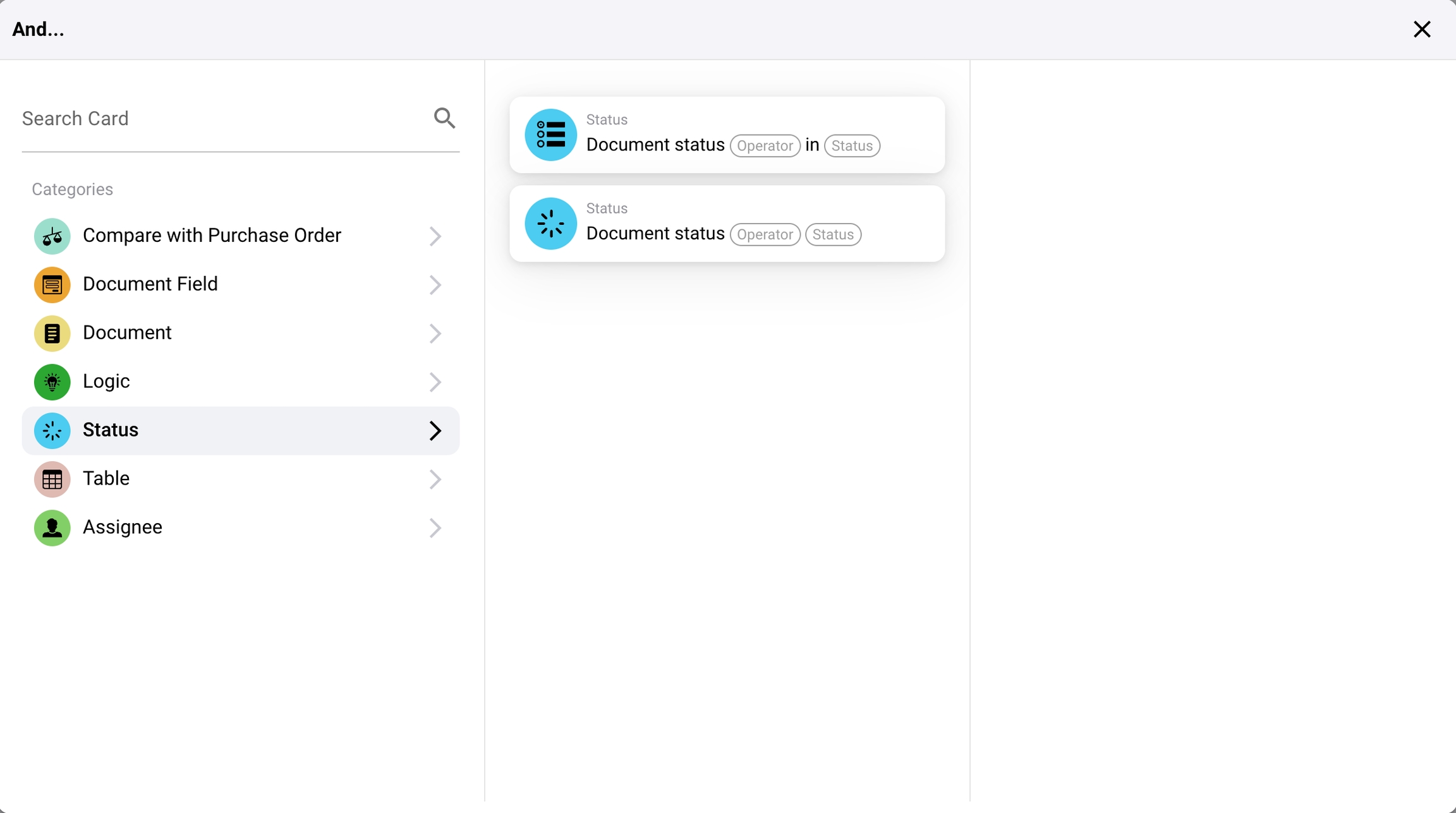Click the green Assignee person icon
This screenshot has width=1456, height=813.
(x=52, y=528)
